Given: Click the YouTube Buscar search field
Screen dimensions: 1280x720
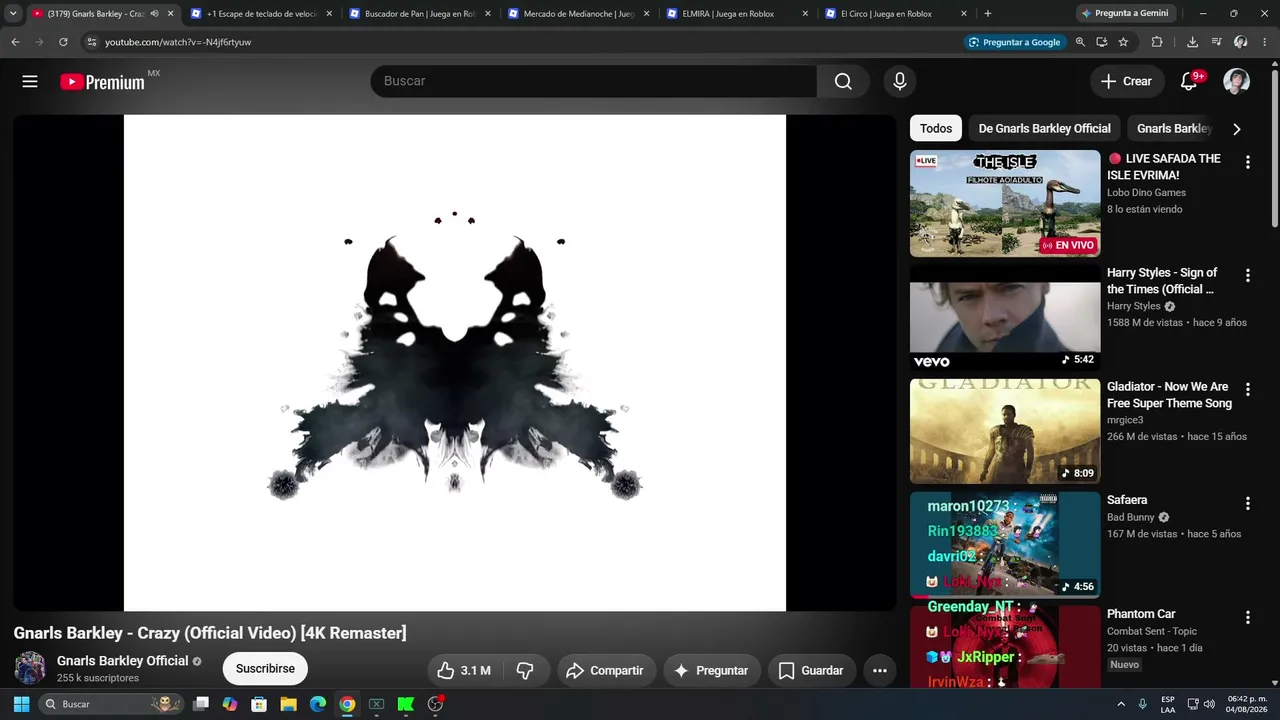Looking at the screenshot, I should pos(594,81).
